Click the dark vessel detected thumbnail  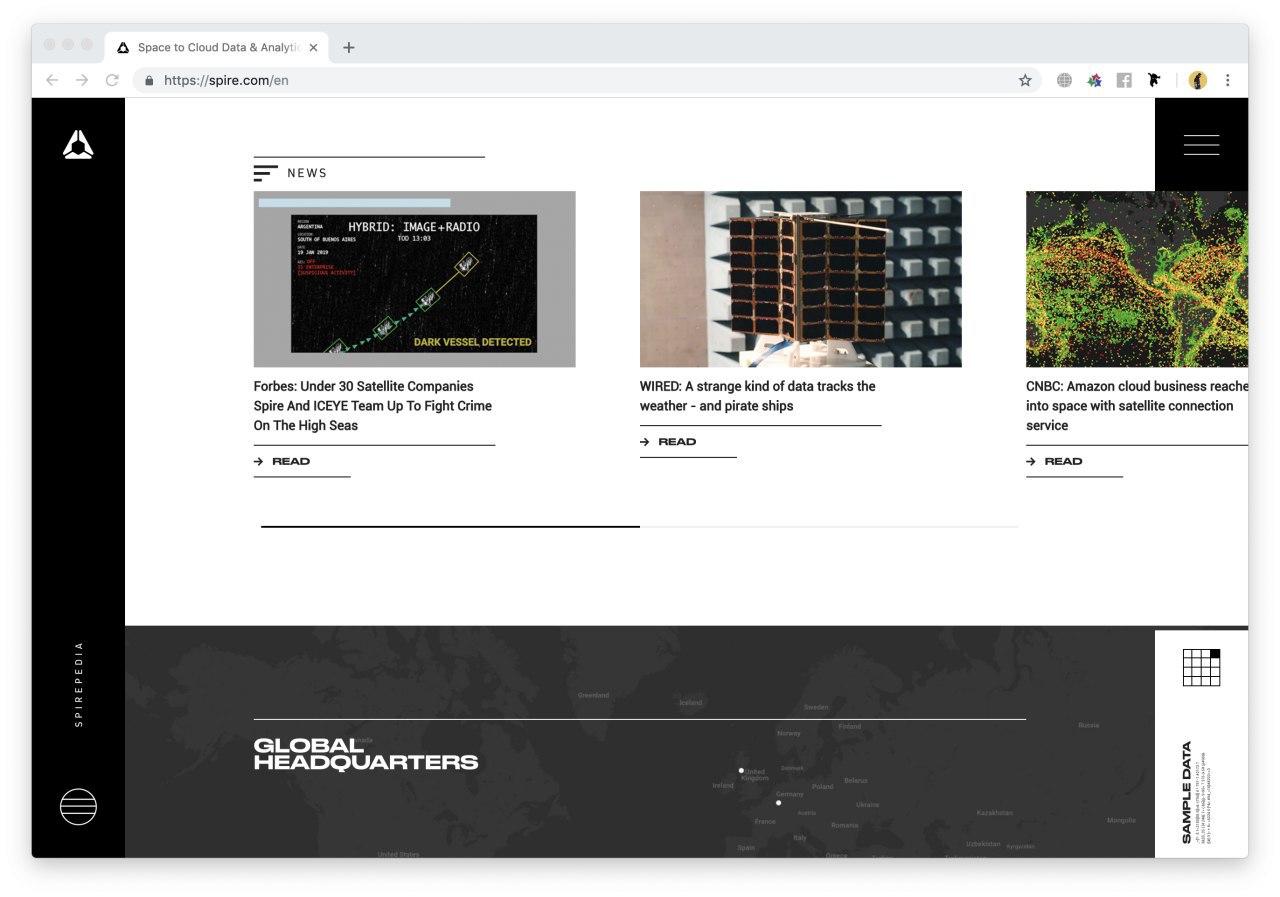pyautogui.click(x=414, y=279)
